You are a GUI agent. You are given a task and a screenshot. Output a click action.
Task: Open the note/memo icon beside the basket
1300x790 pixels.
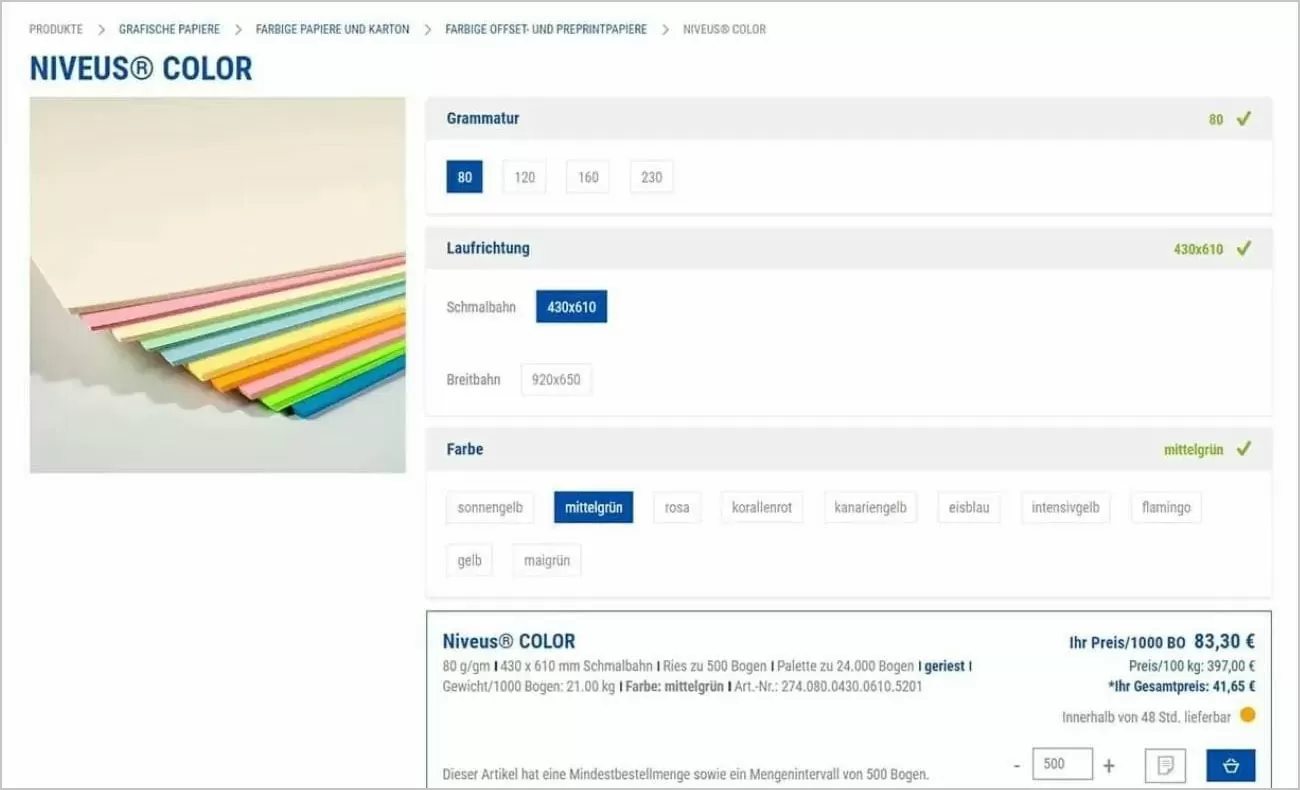pos(1163,764)
